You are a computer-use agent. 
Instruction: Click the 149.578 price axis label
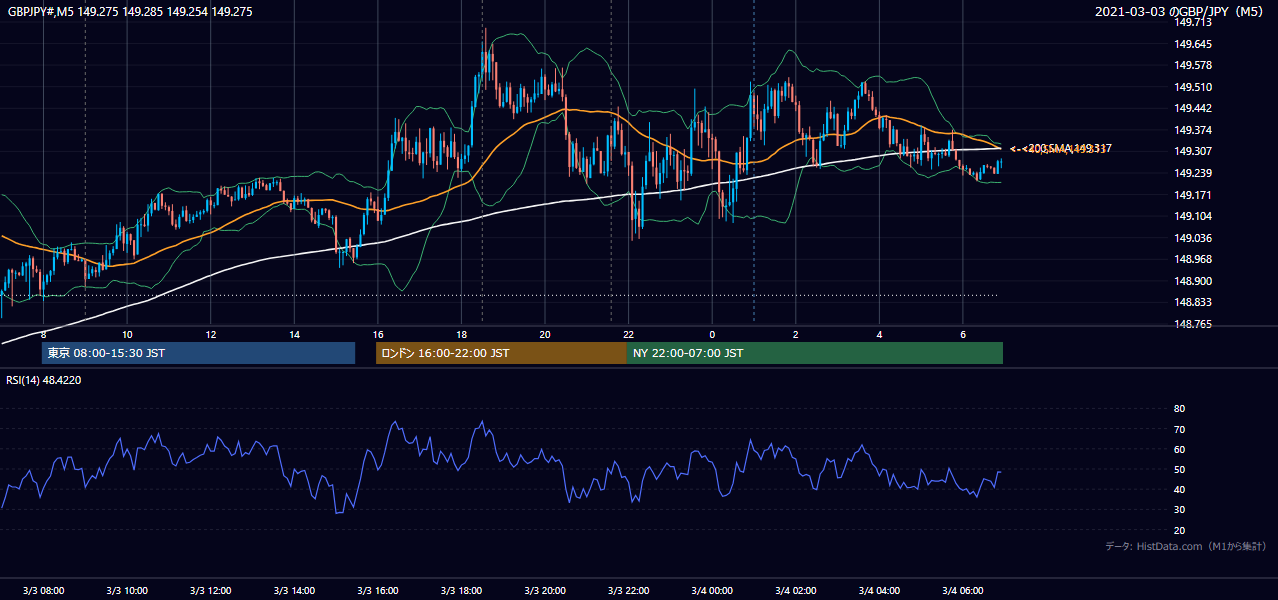[x=1193, y=65]
